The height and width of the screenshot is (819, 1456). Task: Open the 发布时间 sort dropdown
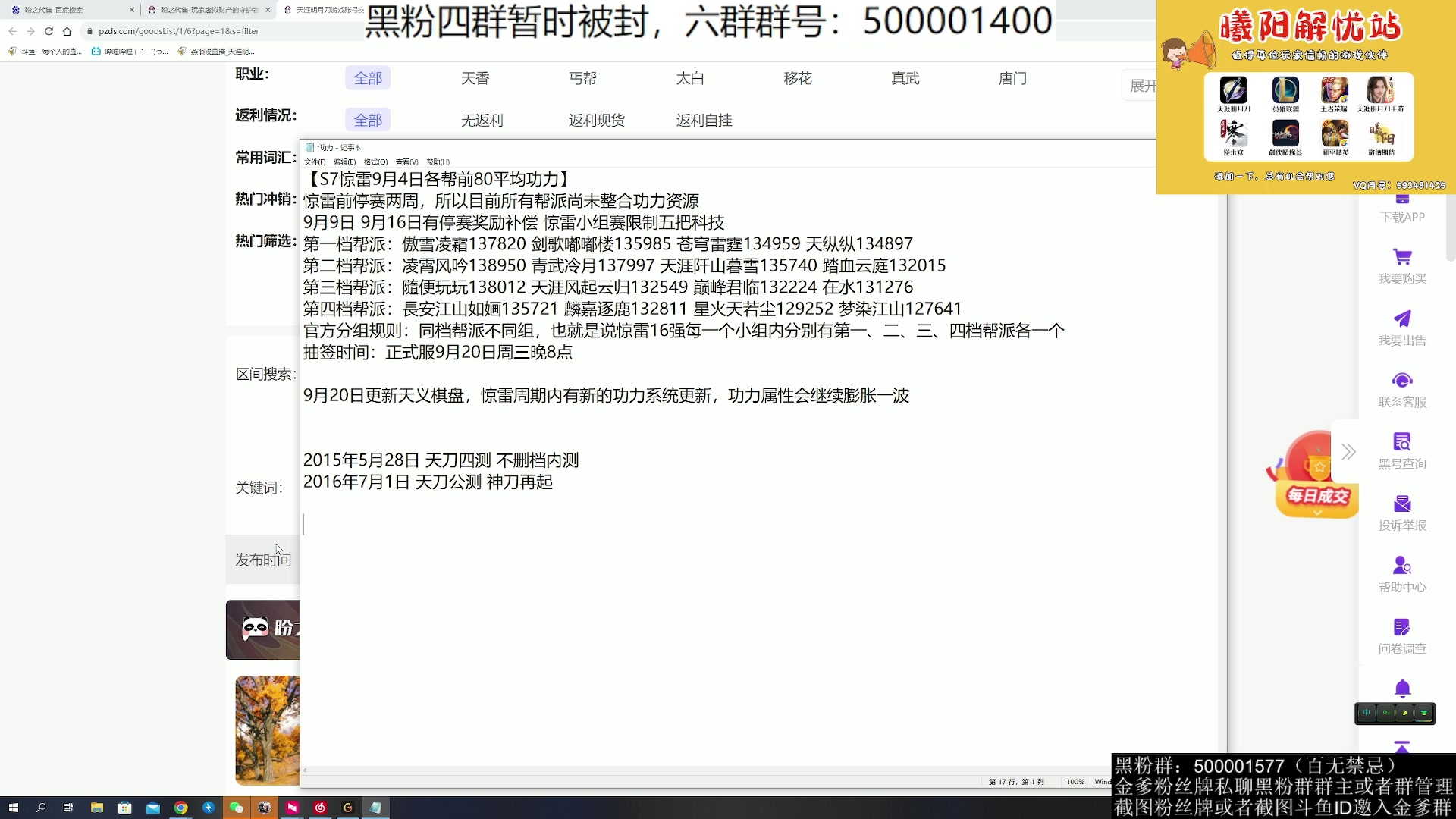(263, 560)
